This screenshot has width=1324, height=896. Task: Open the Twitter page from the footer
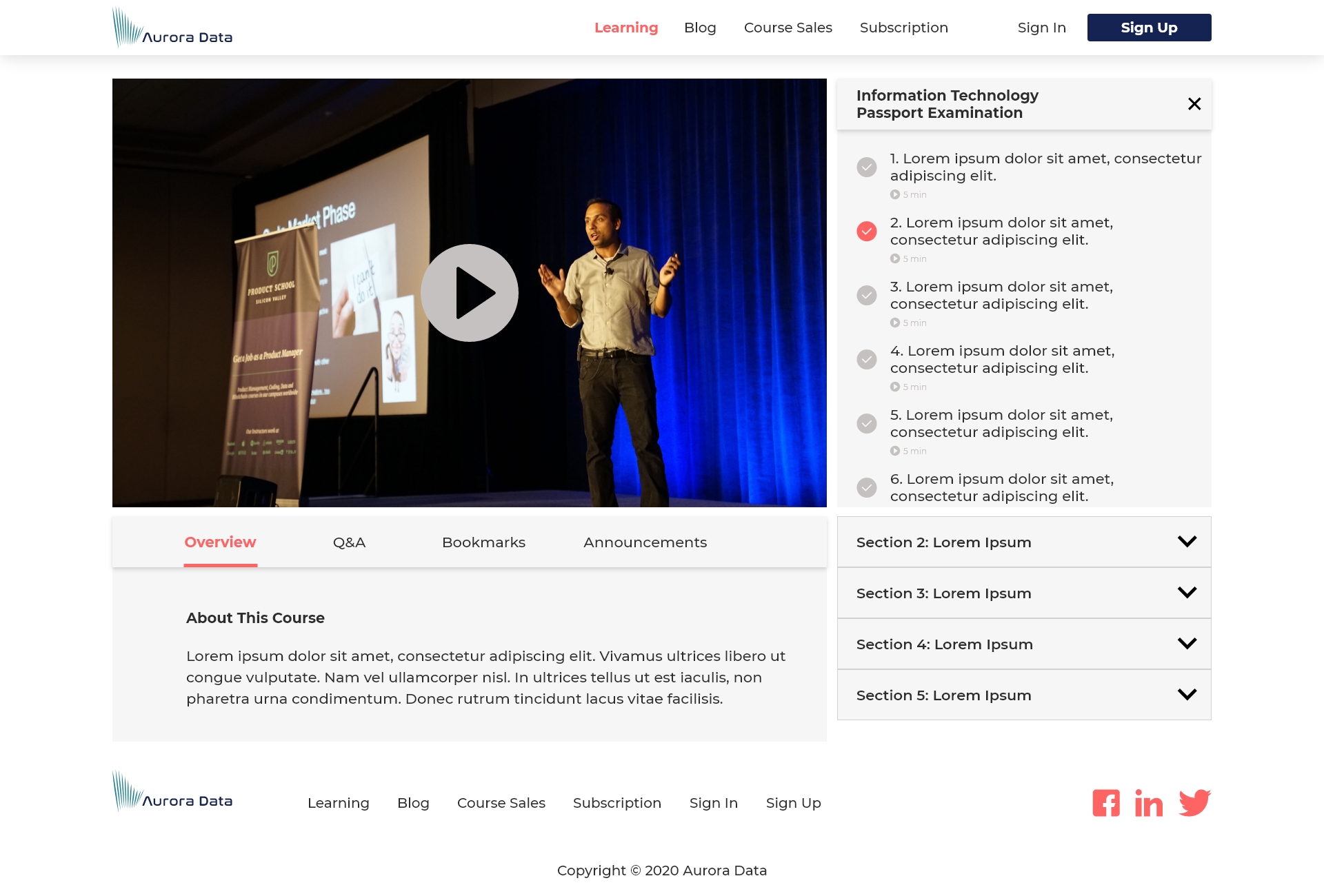(x=1194, y=803)
